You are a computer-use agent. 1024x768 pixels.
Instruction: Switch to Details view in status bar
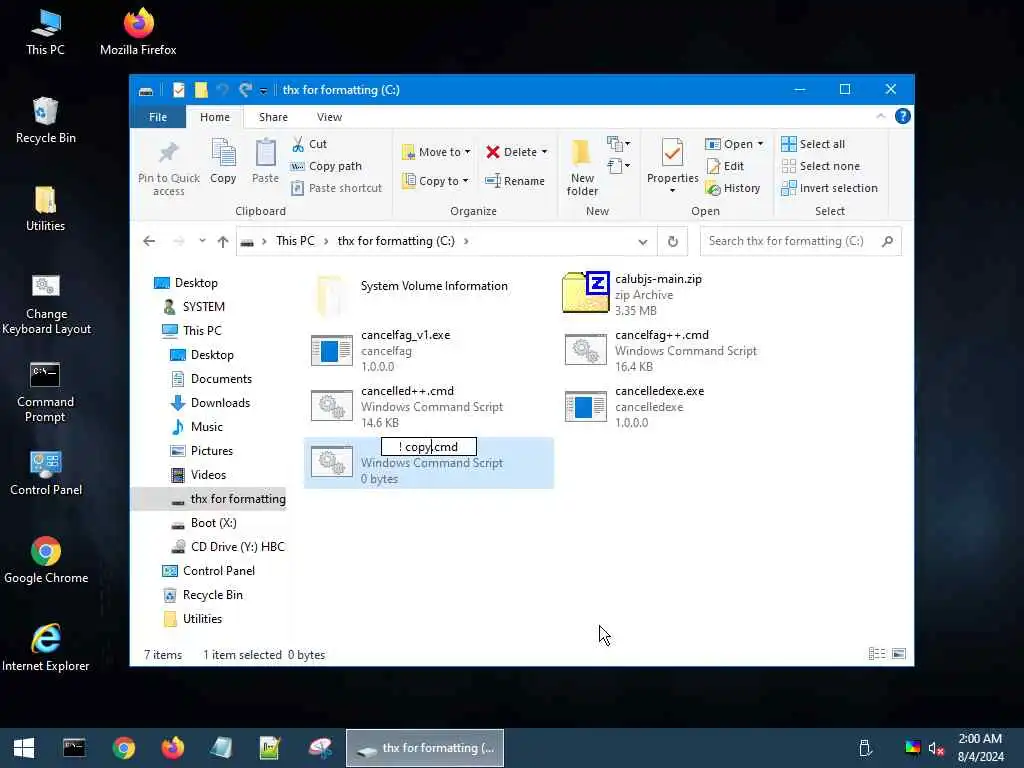point(877,654)
